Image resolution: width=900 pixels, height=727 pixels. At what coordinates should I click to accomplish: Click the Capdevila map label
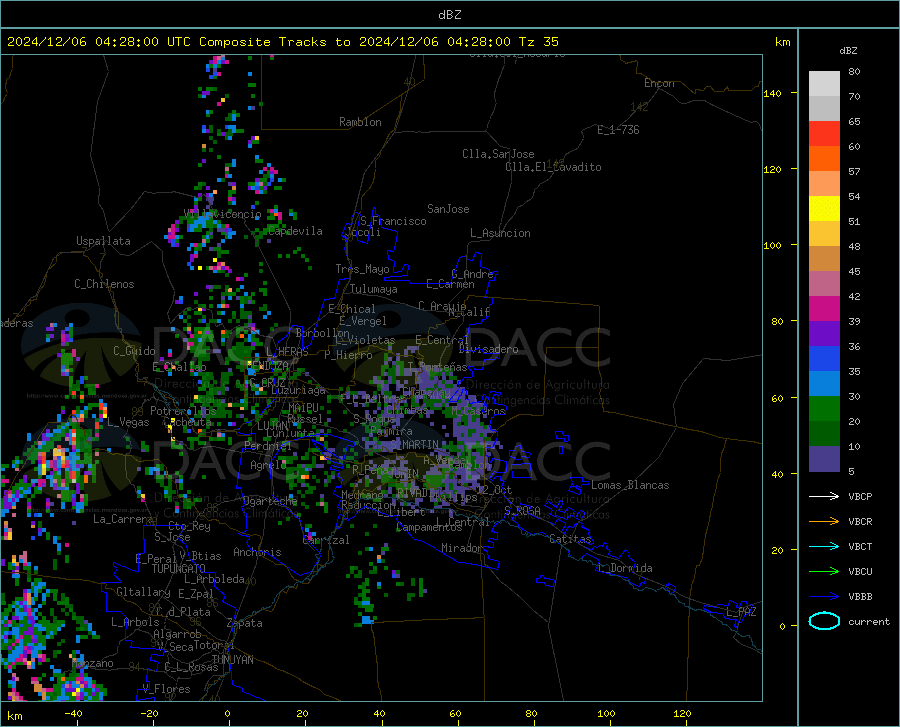295,231
